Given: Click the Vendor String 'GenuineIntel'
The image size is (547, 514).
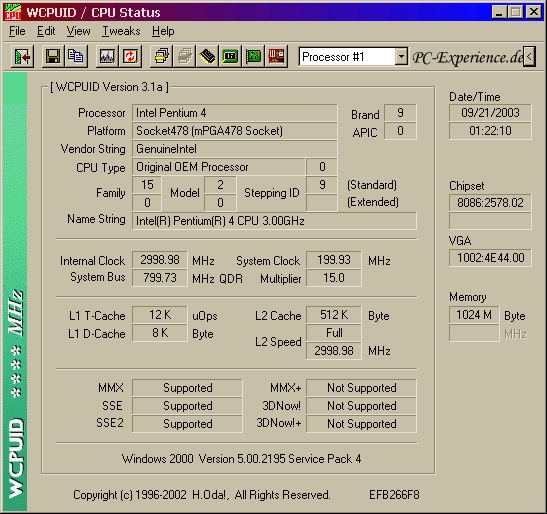Looking at the screenshot, I should (x=234, y=149).
